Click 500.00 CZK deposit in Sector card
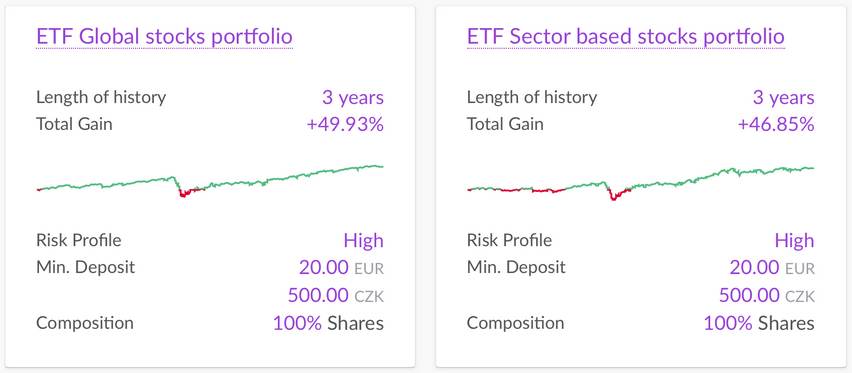 767,295
